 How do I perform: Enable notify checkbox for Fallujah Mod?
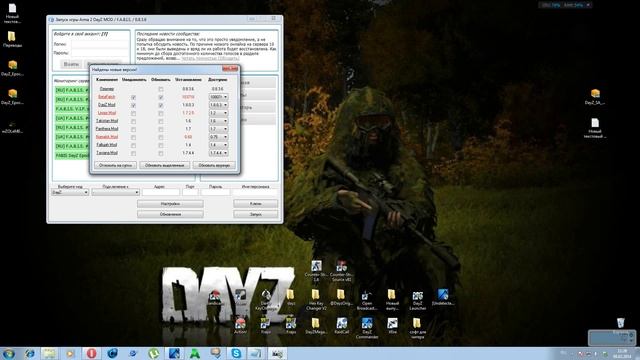point(133,145)
